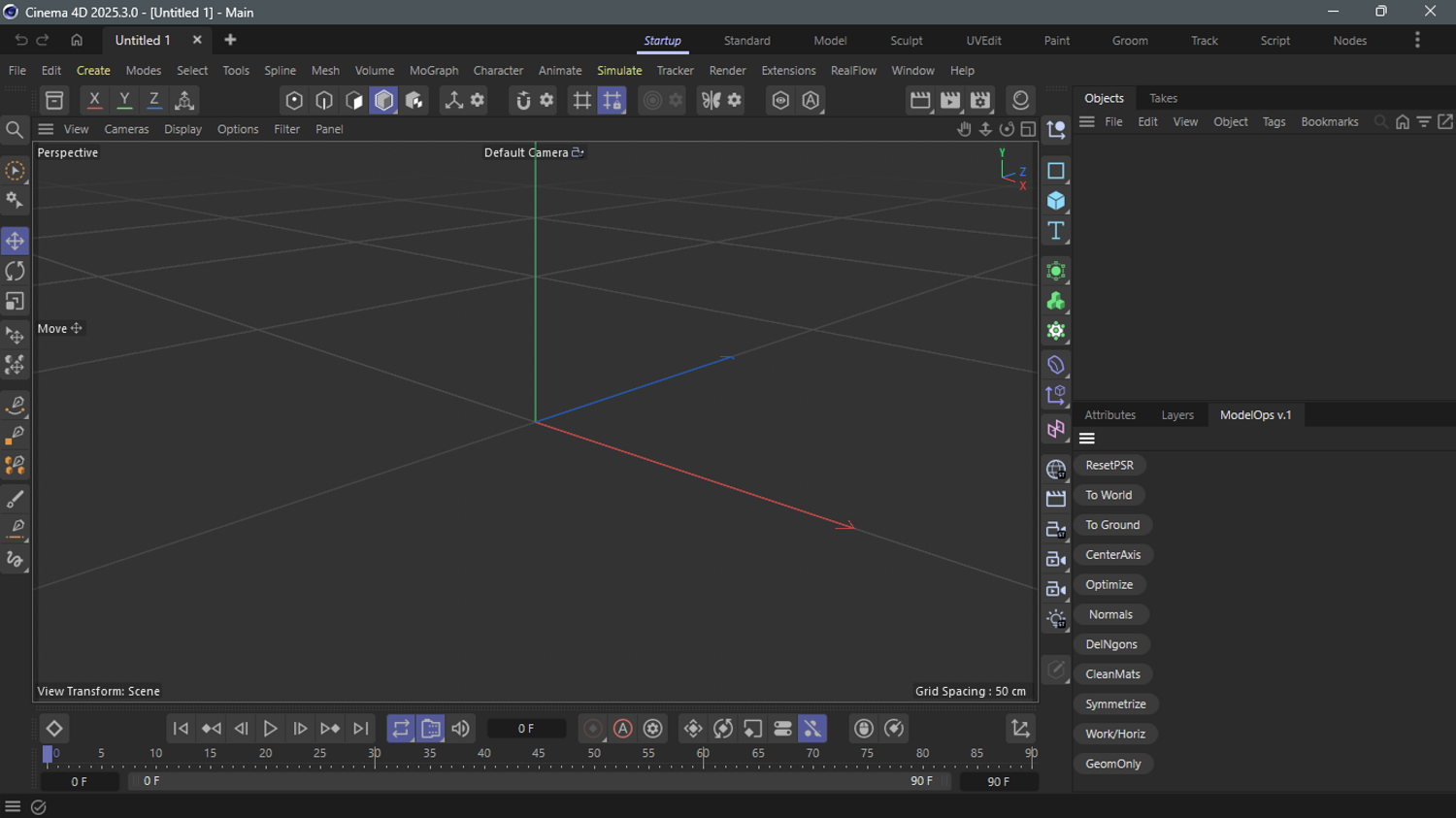Click the ResetPSR button
Image resolution: width=1456 pixels, height=818 pixels.
coord(1109,466)
